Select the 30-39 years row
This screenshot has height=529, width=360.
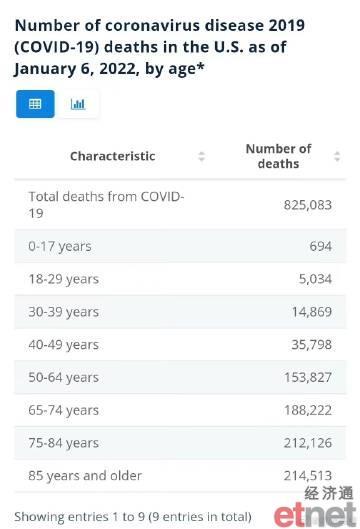180,312
